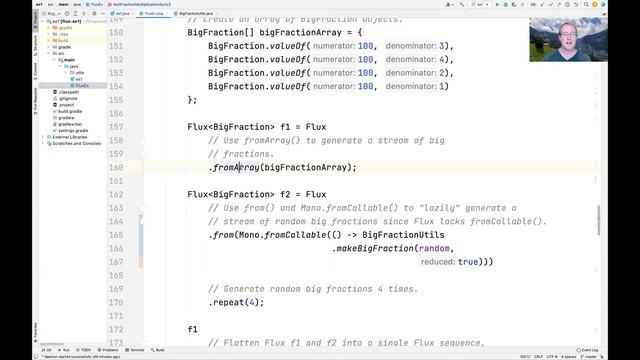Viewport: 640px width, 360px height.
Task: Switch to the FluxEx.java editor tab
Action: point(153,13)
